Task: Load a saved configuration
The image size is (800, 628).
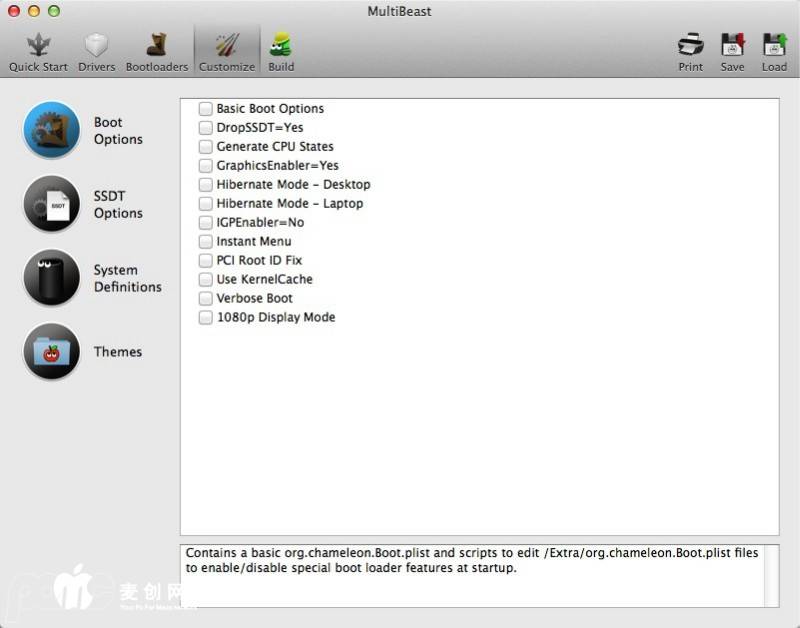Action: pyautogui.click(x=774, y=51)
